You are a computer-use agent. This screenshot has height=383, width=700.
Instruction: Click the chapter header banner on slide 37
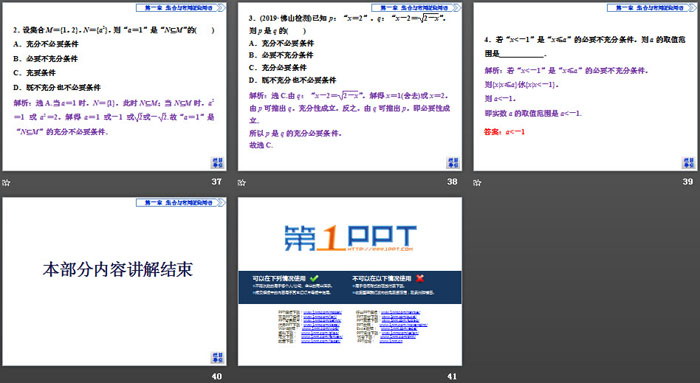pos(181,8)
